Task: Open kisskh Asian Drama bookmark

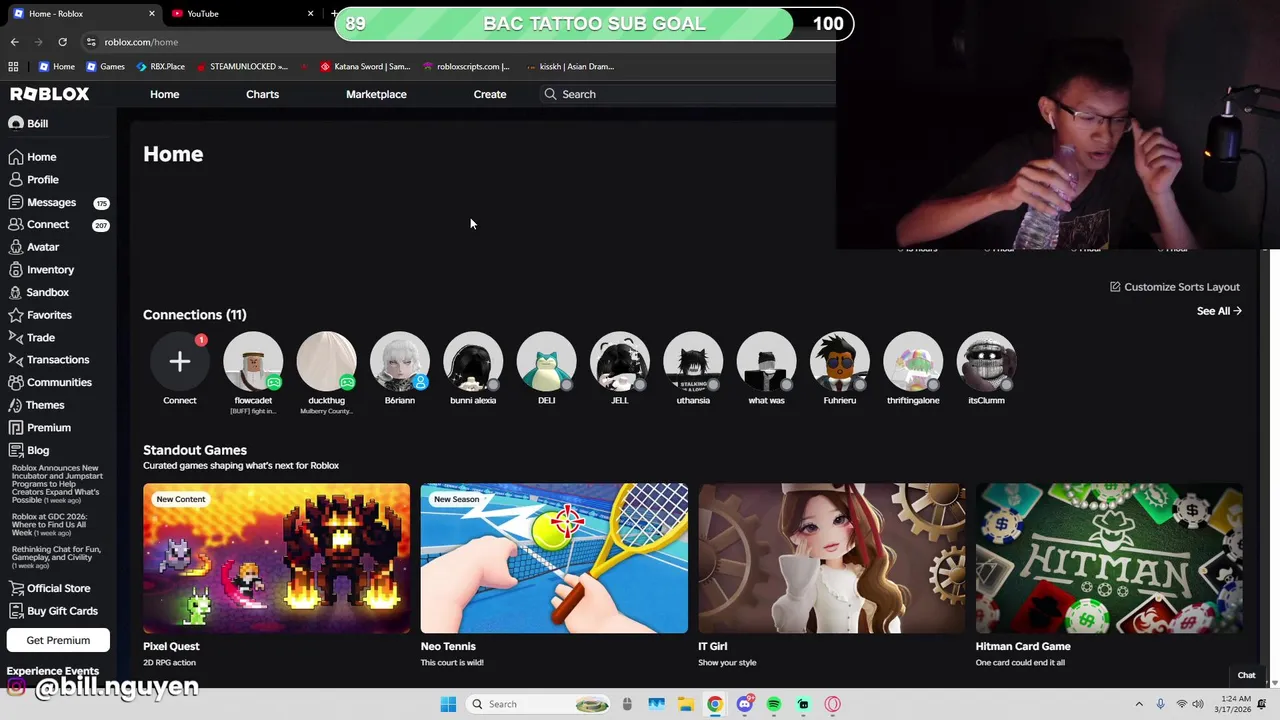Action: [x=570, y=67]
